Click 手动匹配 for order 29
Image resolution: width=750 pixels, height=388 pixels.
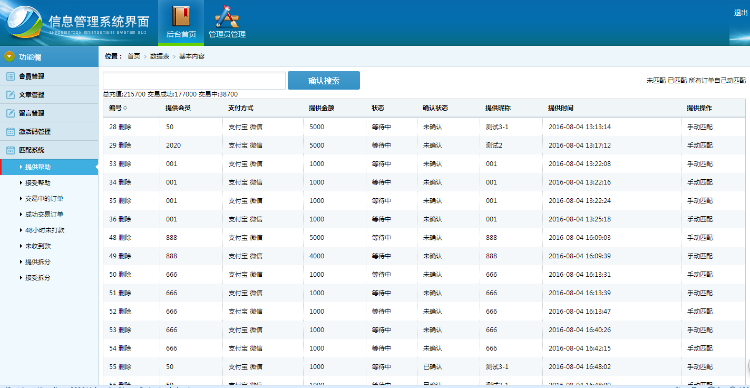click(x=700, y=145)
